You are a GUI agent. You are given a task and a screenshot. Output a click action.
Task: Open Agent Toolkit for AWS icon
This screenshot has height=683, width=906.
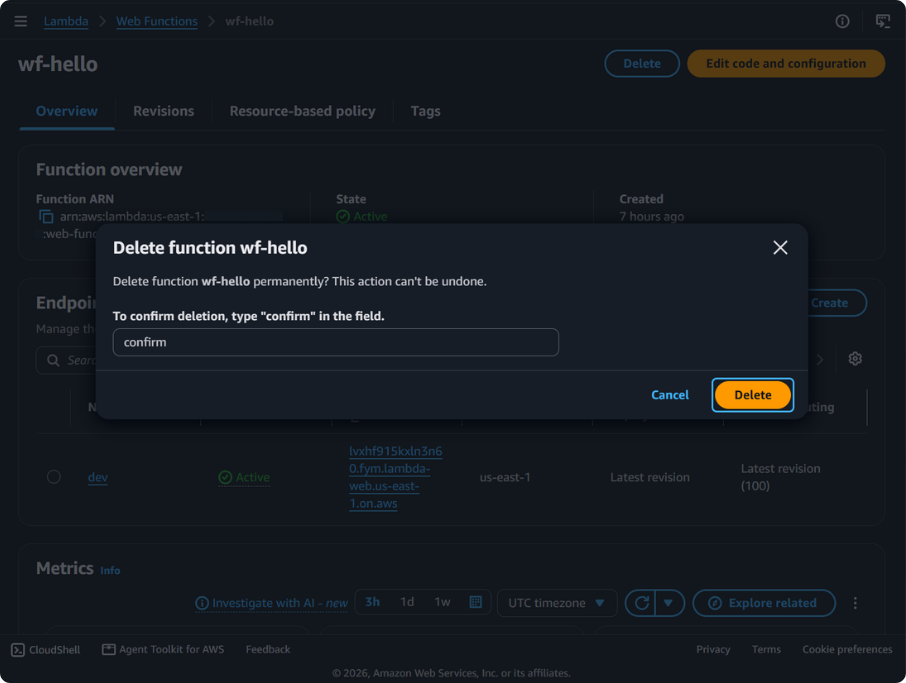pyautogui.click(x=109, y=649)
